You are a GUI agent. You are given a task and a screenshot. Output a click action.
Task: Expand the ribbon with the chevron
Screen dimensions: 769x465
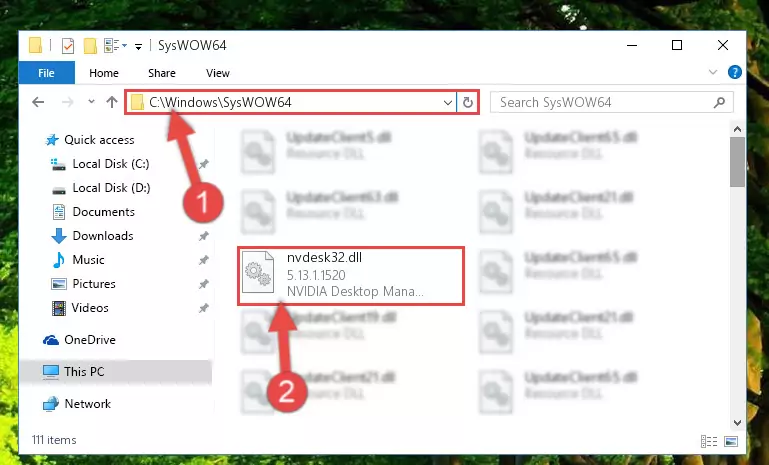(x=713, y=73)
